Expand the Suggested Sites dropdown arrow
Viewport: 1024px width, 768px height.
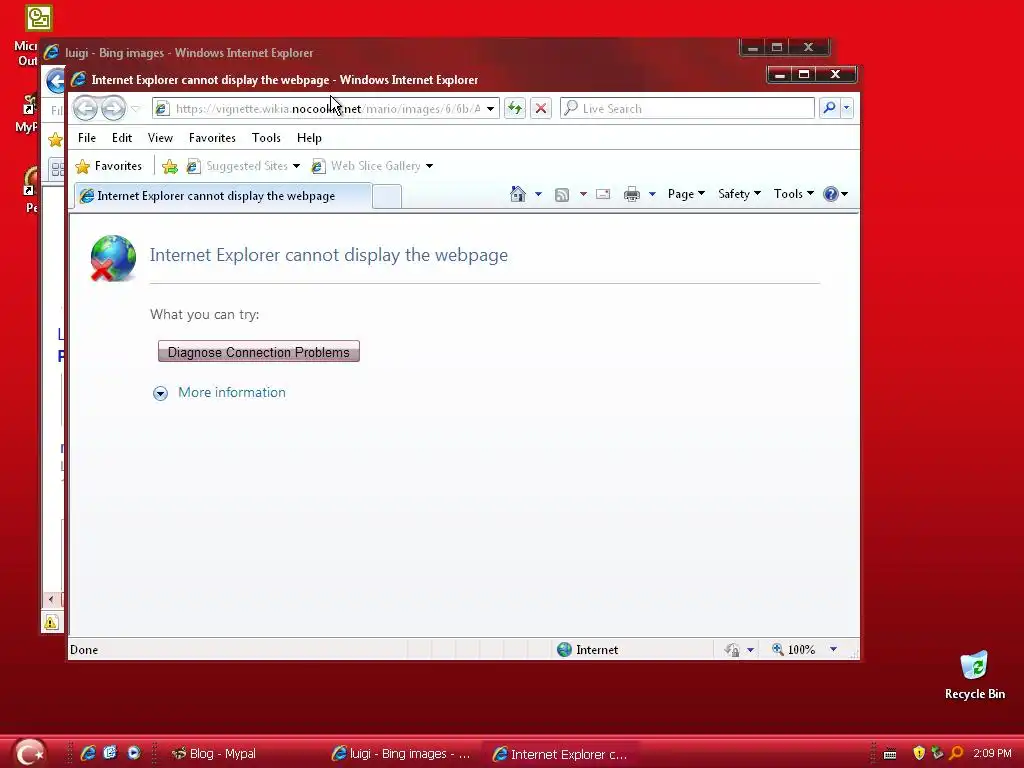click(296, 167)
